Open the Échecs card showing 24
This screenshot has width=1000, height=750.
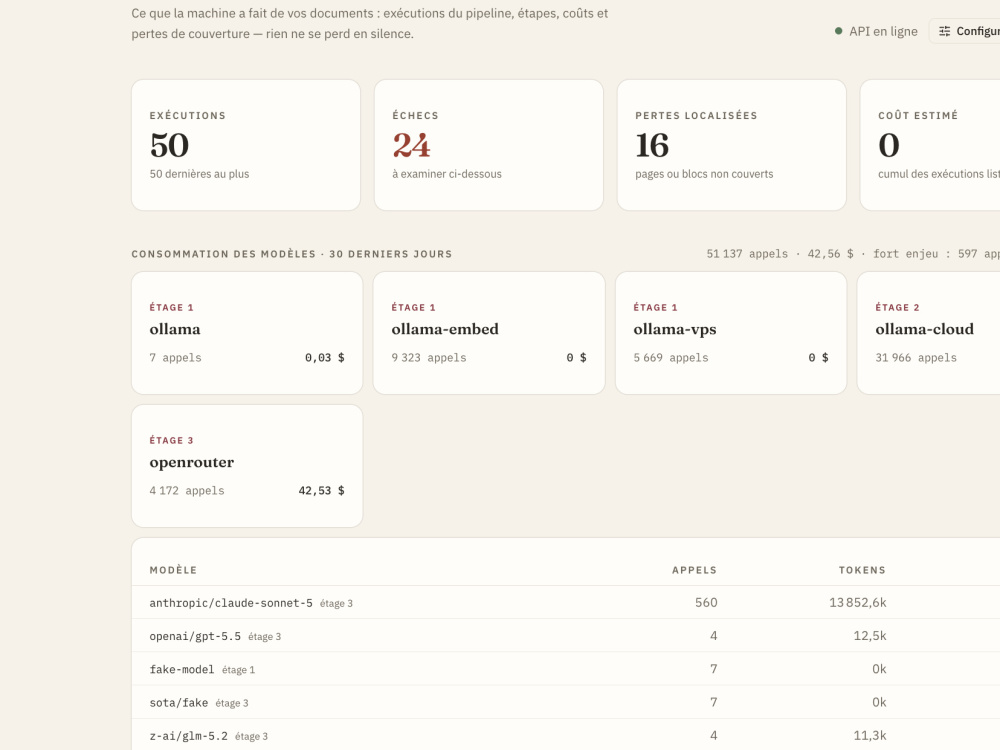click(489, 145)
